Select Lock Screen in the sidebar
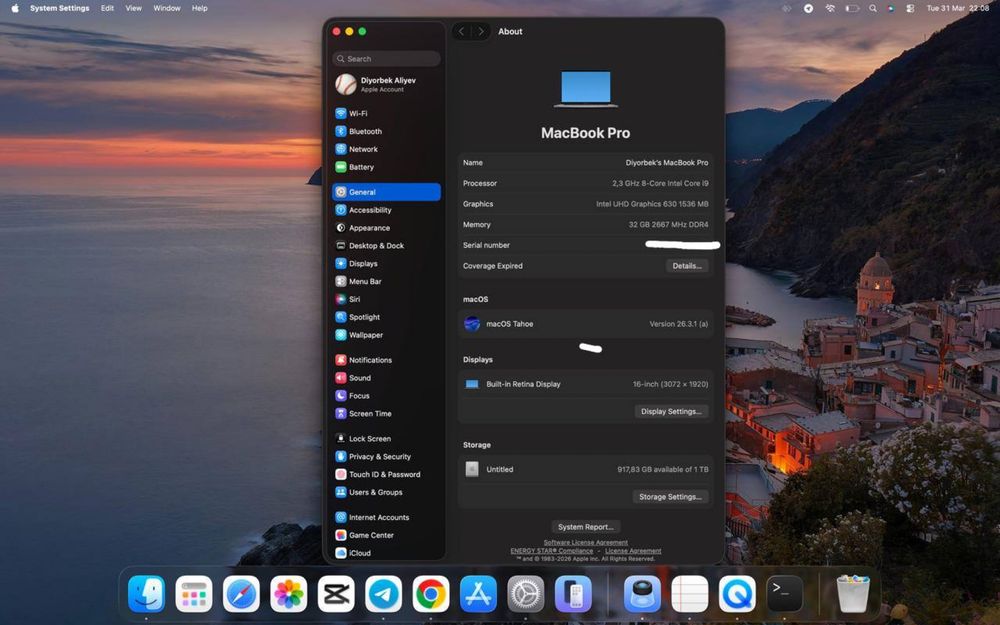 [386, 439]
